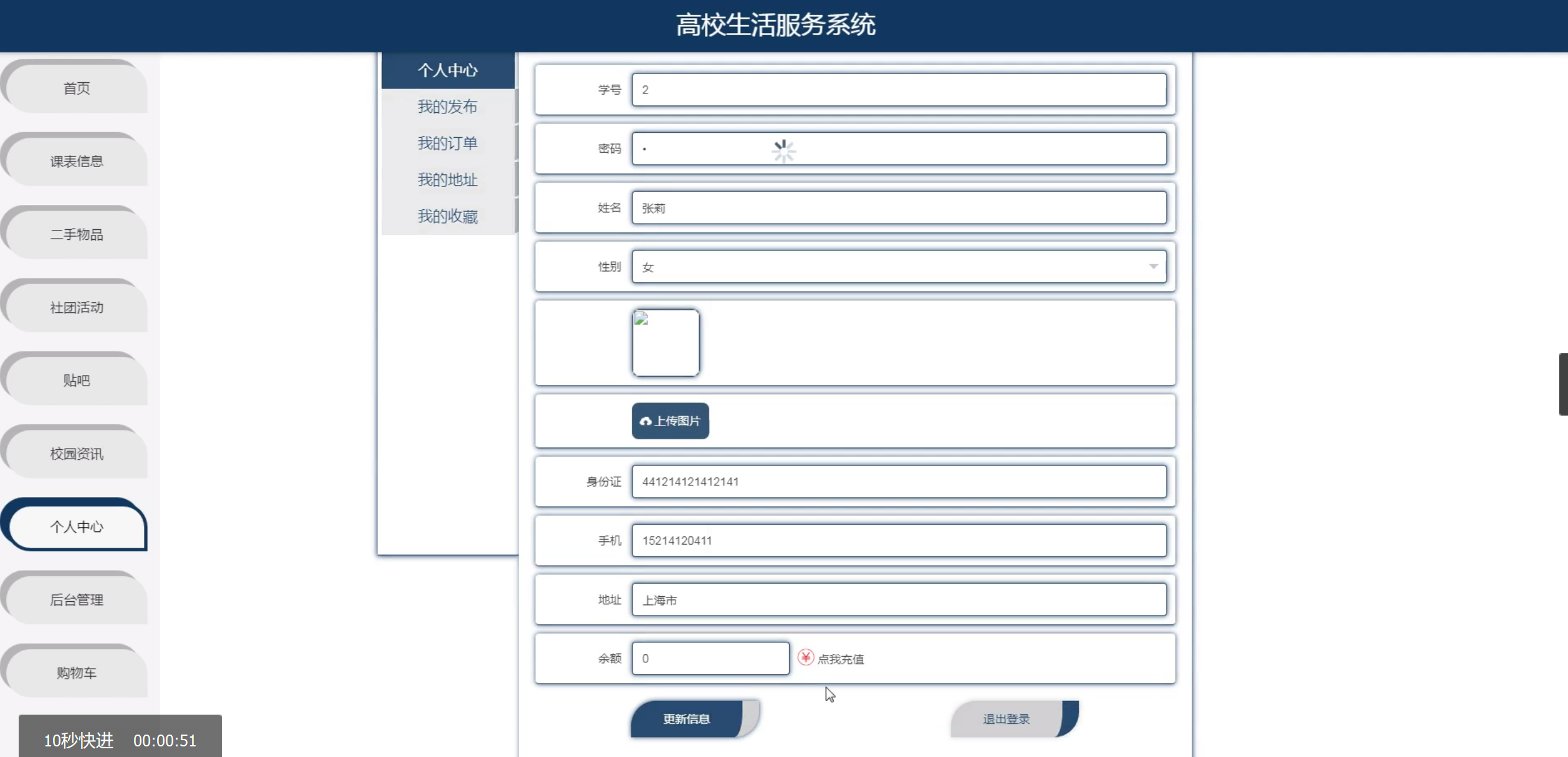The image size is (1568, 757).
Task: Click the upload picture button
Action: click(x=670, y=421)
